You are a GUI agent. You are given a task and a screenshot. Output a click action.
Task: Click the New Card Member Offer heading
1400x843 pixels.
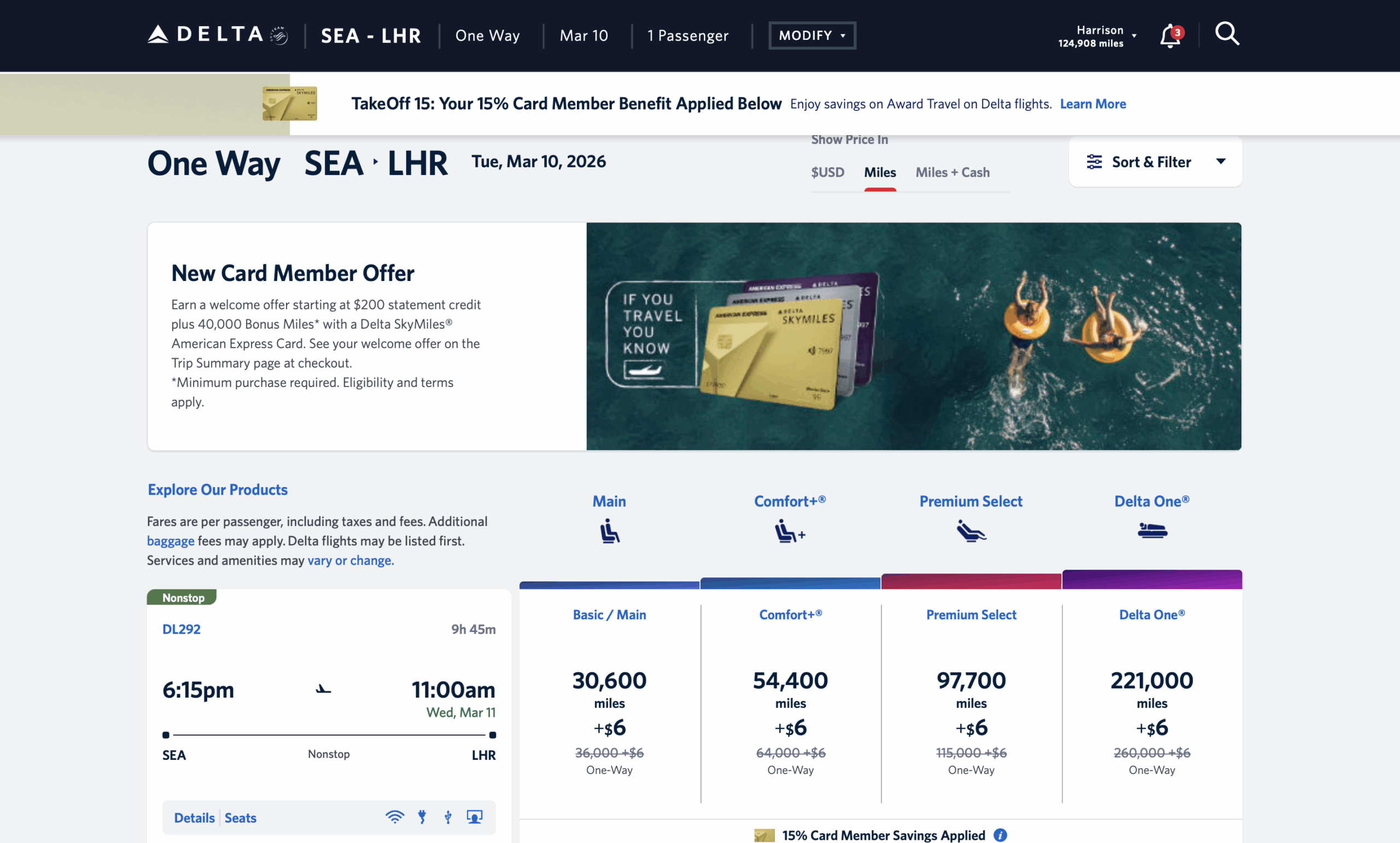tap(293, 273)
